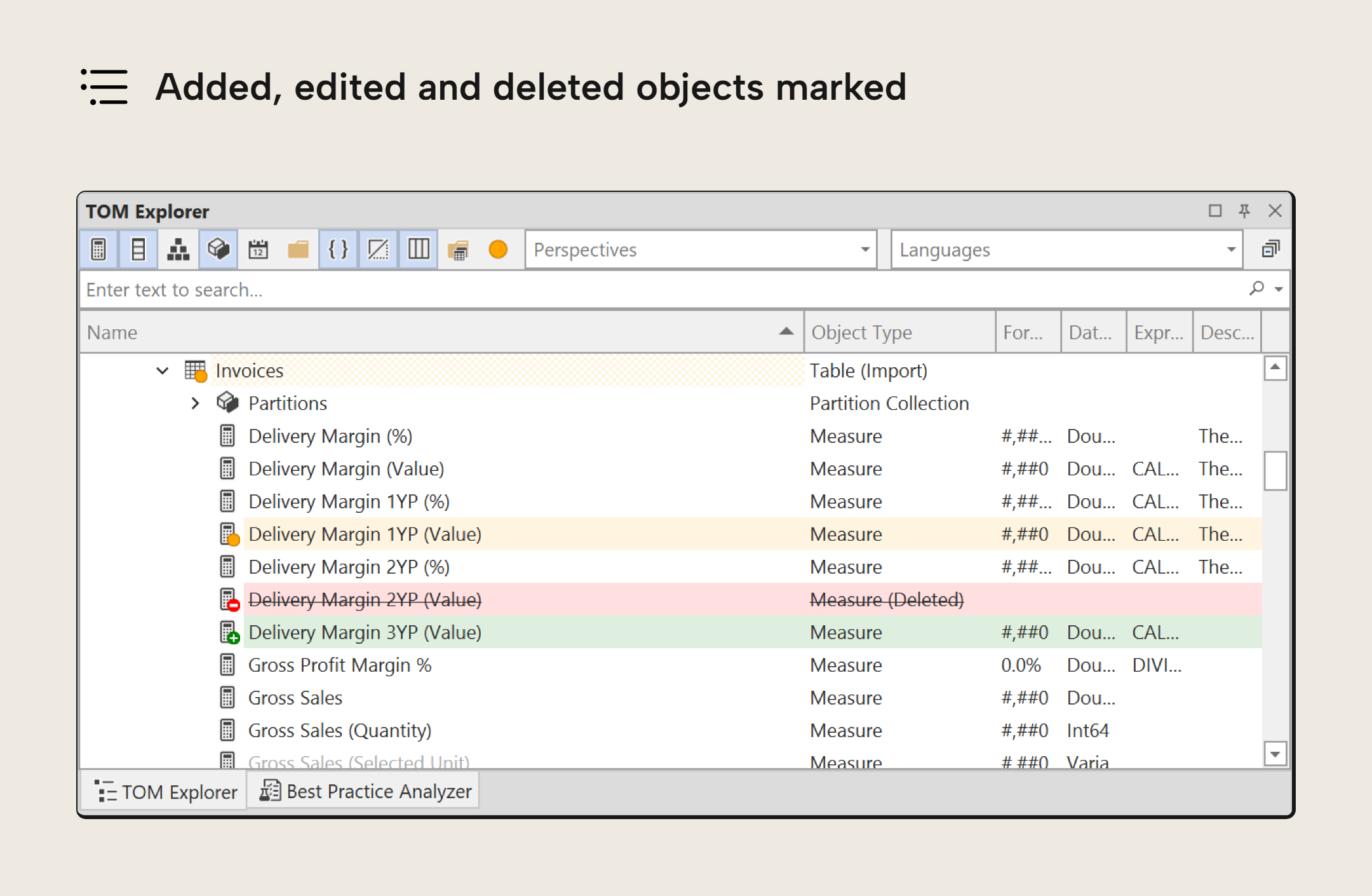Click in the search text field
Screen dimensions: 1372x896
(661, 290)
